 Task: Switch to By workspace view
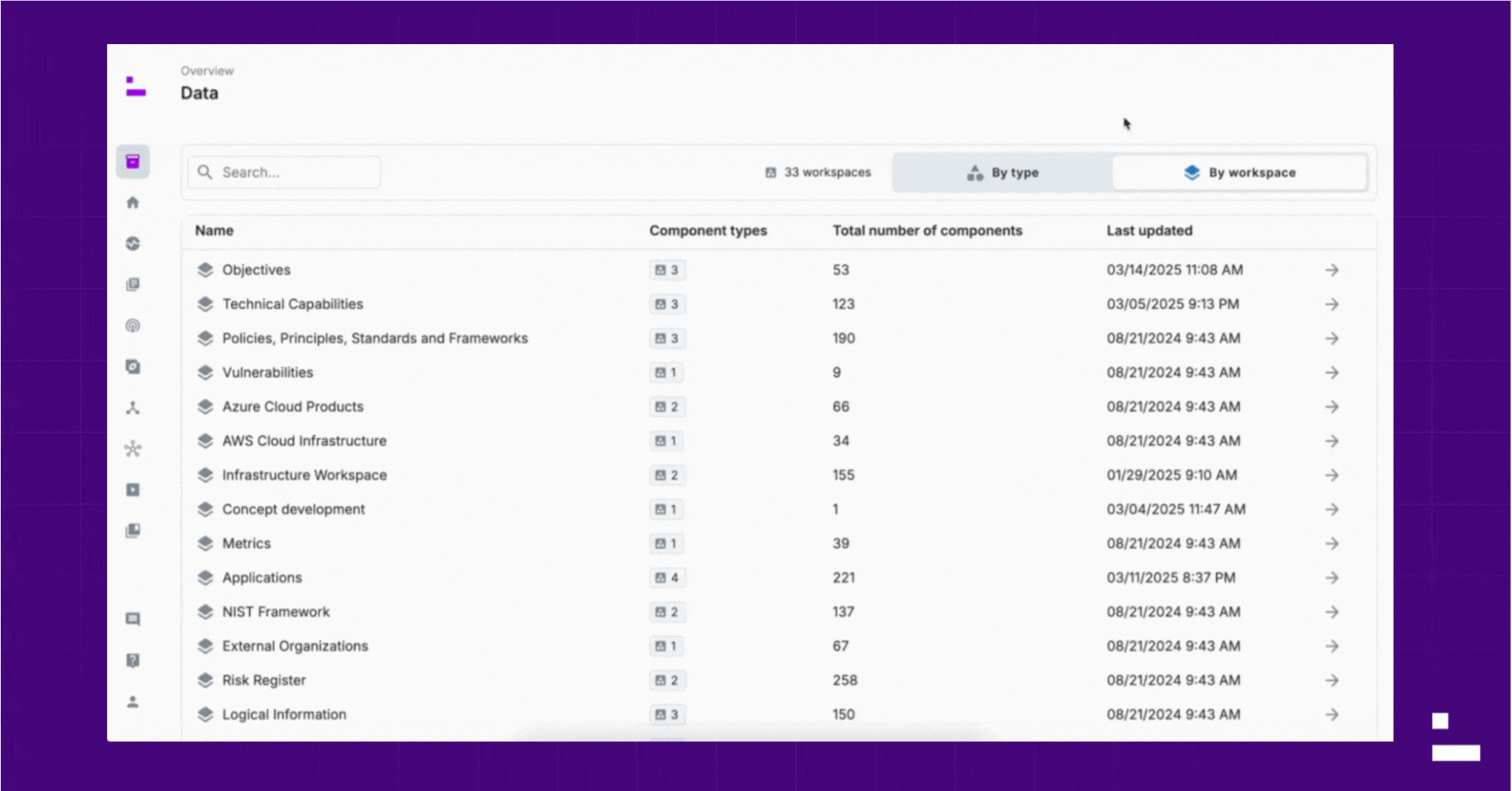click(x=1240, y=173)
